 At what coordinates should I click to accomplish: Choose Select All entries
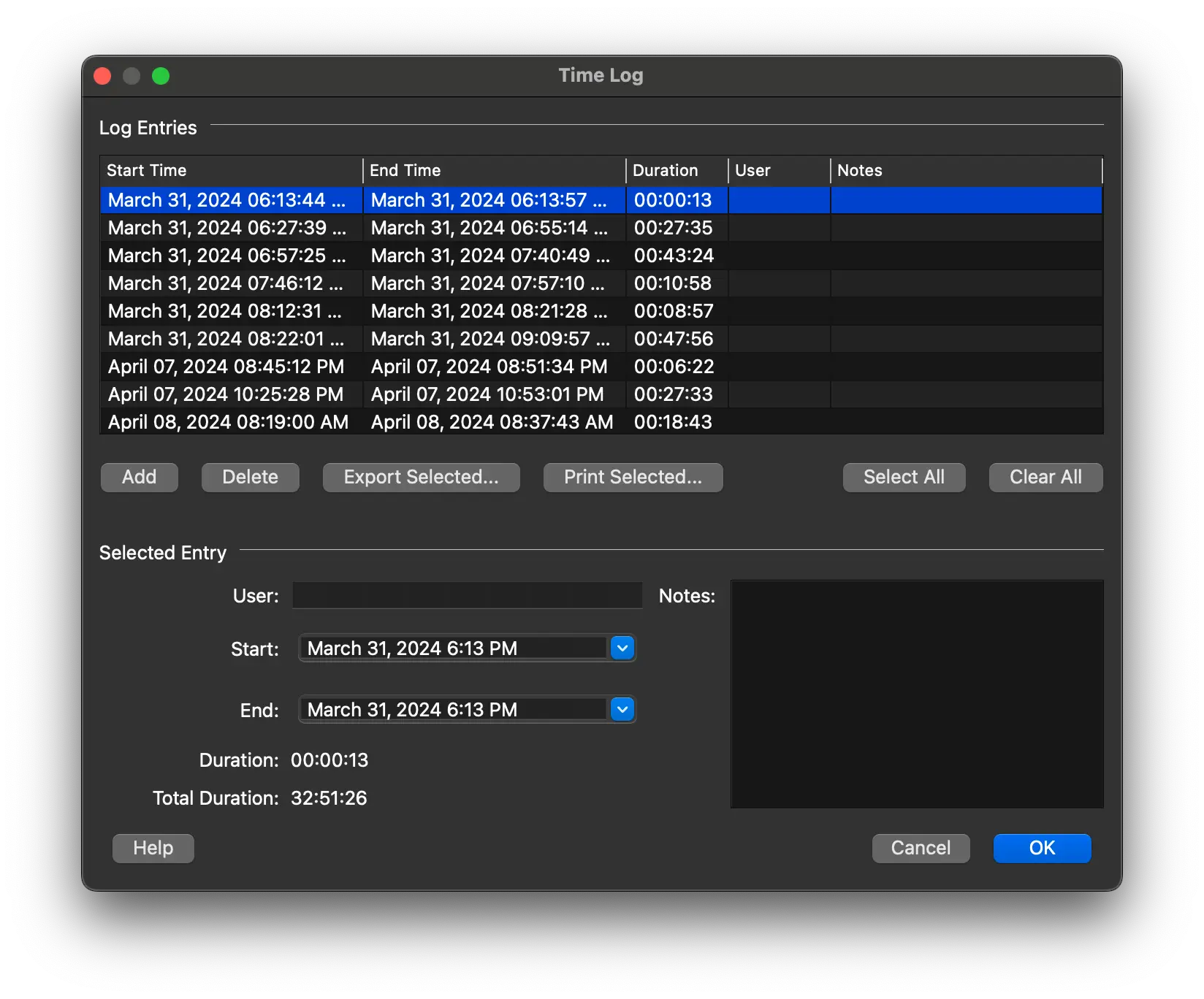click(904, 478)
